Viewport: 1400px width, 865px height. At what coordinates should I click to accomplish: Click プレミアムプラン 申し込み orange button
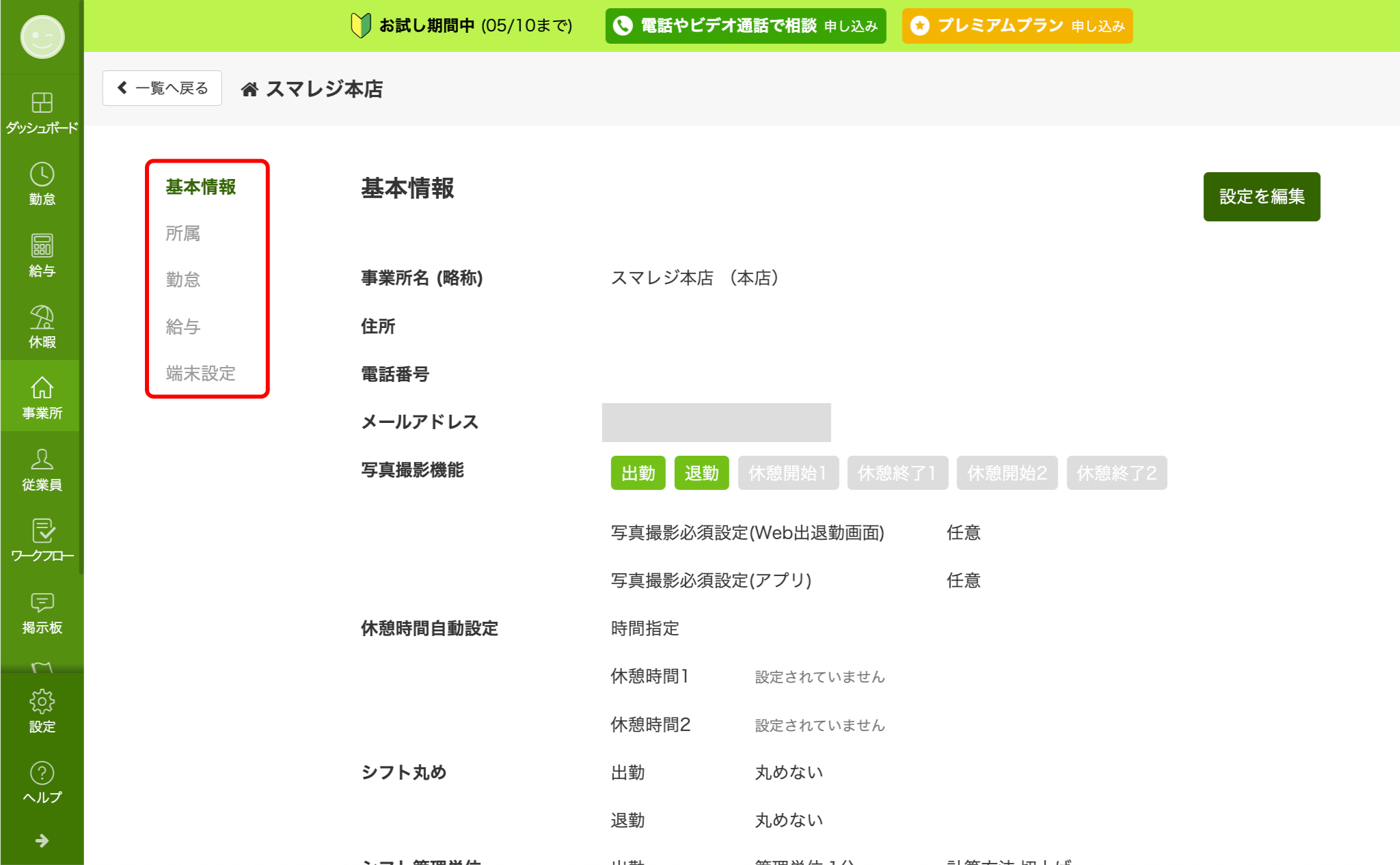pos(1017,26)
